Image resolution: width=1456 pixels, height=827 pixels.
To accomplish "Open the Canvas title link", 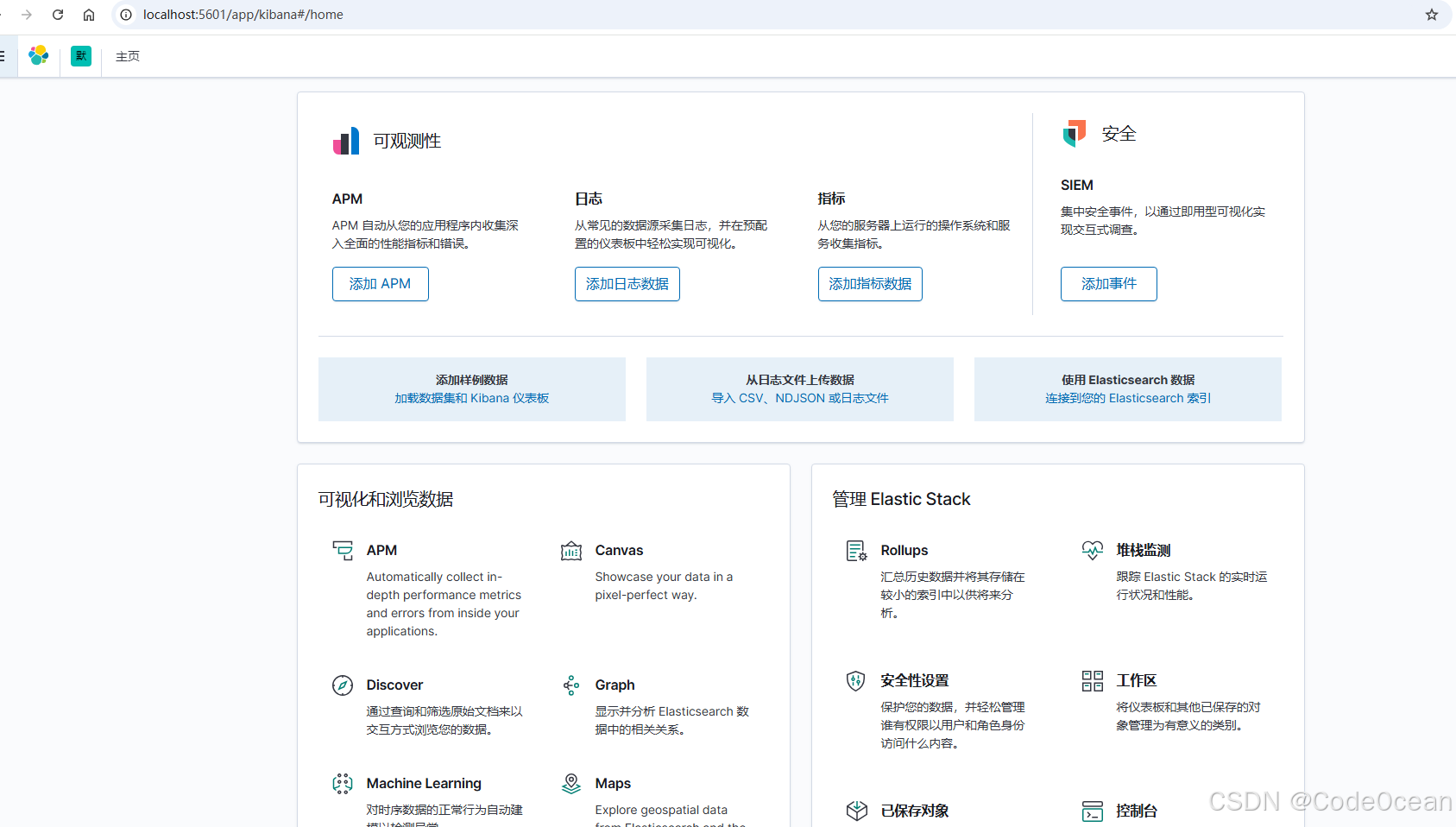I will [x=619, y=551].
